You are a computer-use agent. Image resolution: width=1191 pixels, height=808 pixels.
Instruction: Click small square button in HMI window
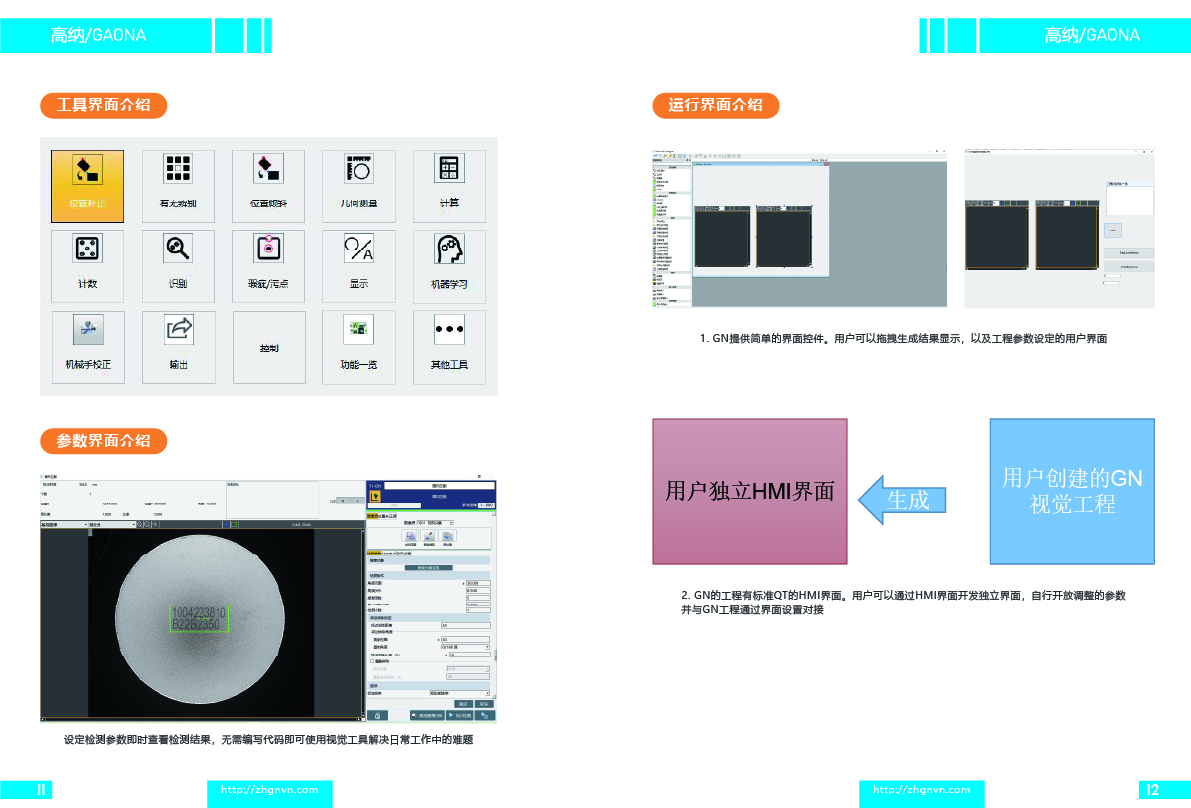(x=1113, y=230)
